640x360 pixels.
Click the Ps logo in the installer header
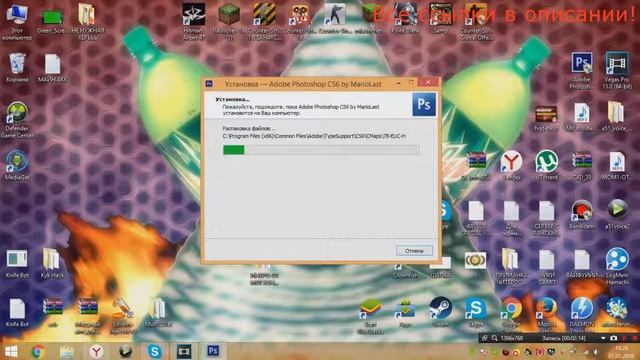pyautogui.click(x=424, y=104)
